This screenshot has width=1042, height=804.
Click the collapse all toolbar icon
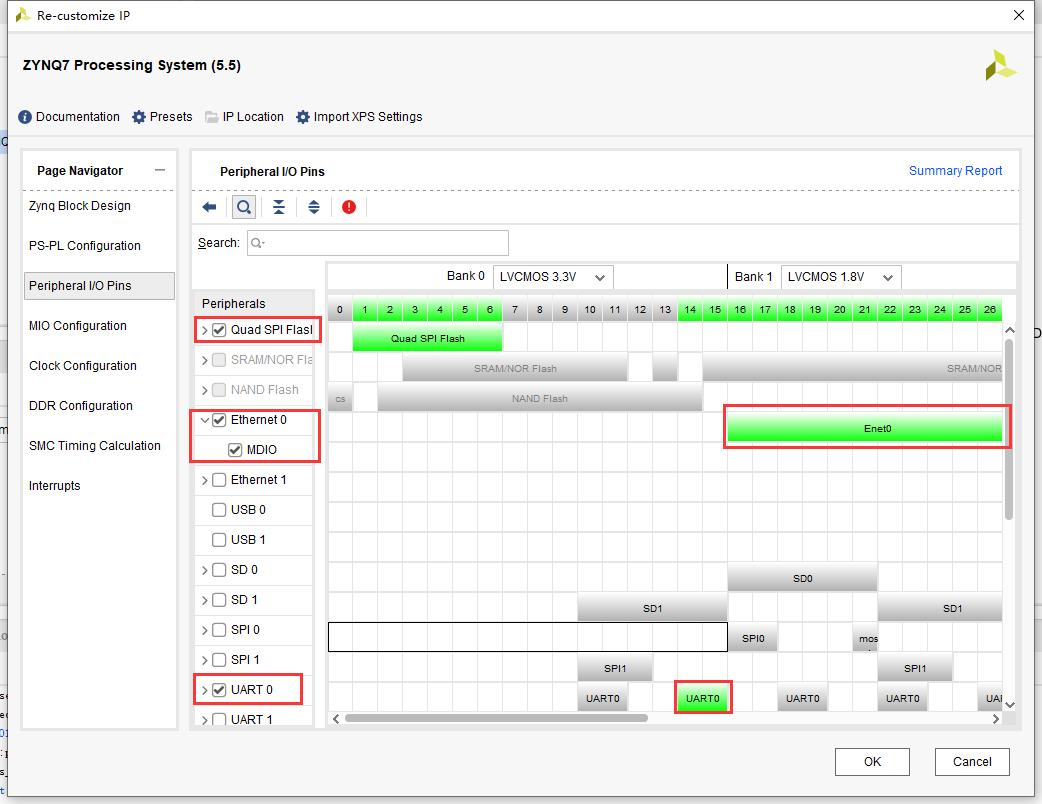pos(279,207)
